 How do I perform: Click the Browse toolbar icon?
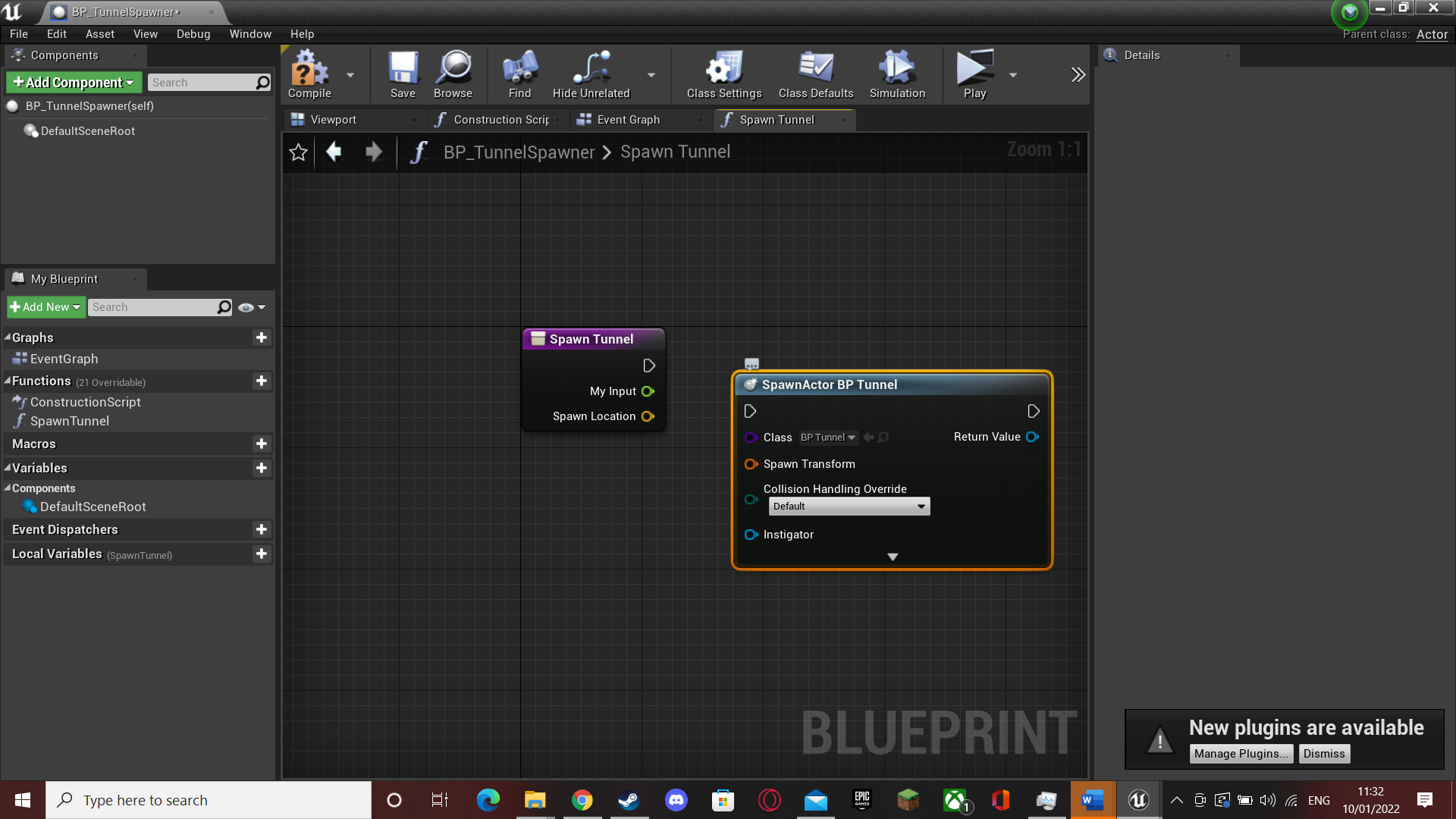click(453, 74)
